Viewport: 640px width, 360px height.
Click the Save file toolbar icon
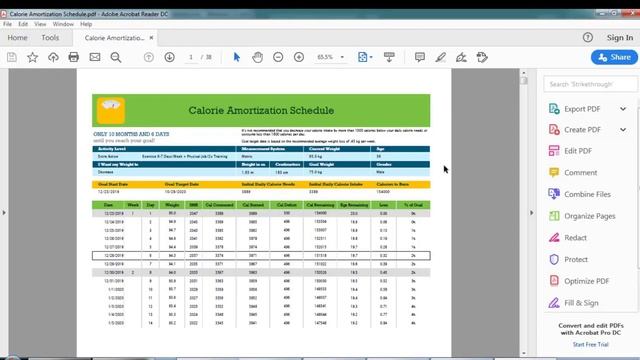pos(12,57)
